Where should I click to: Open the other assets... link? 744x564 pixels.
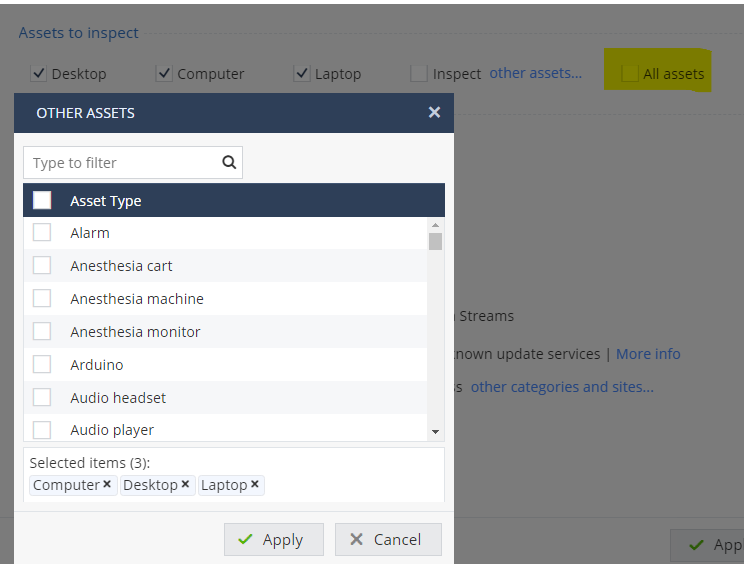click(535, 73)
